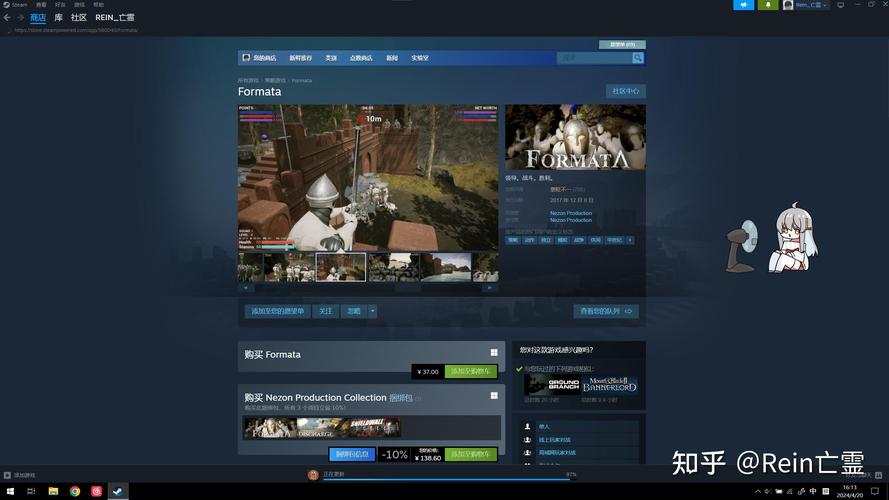Click the 关注 (Follow) button
This screenshot has height=500, width=889.
pyautogui.click(x=325, y=311)
